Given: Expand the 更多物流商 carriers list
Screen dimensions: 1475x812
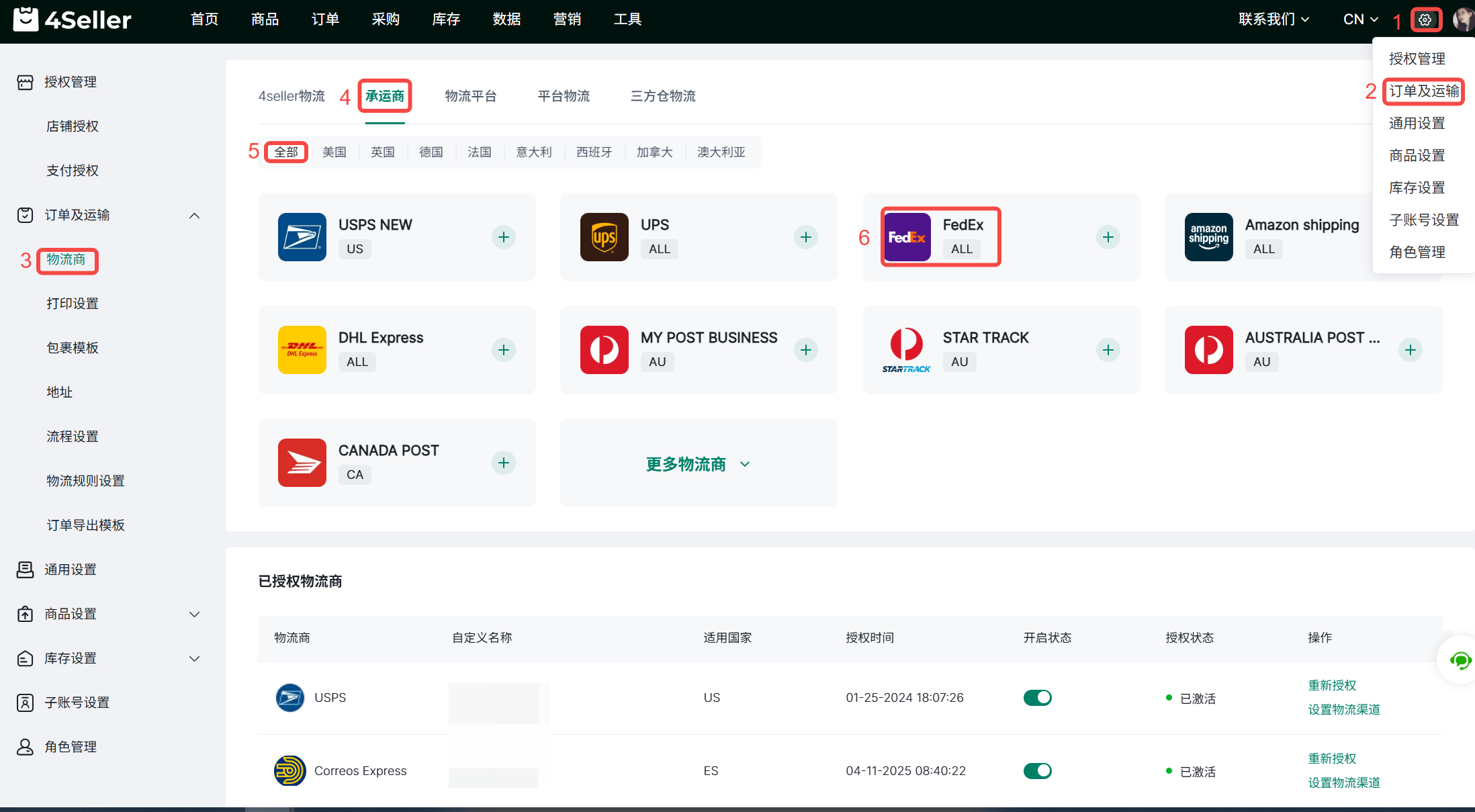Looking at the screenshot, I should 699,464.
